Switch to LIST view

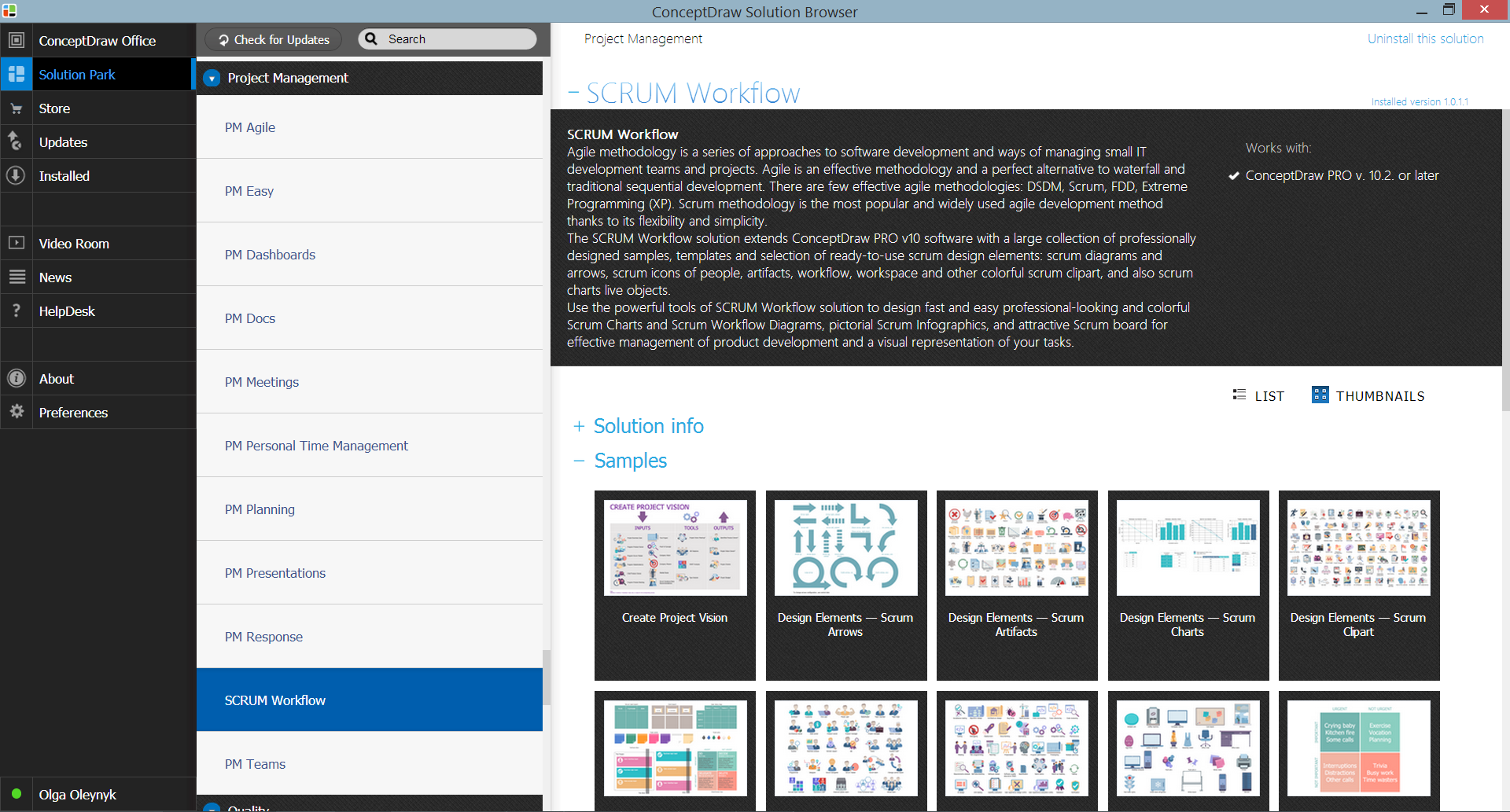(1258, 395)
